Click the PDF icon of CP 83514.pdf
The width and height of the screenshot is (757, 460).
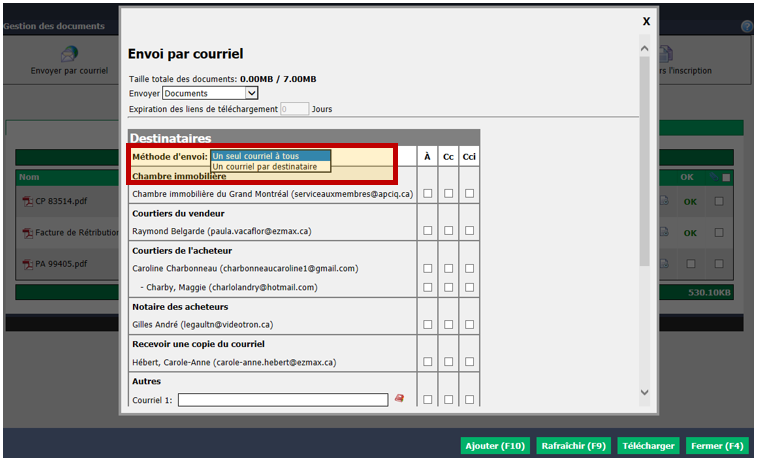click(28, 201)
